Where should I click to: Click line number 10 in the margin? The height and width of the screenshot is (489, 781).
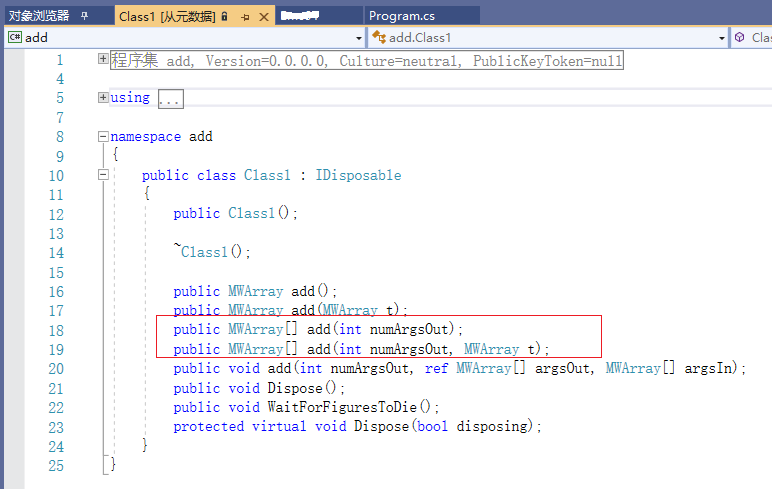tap(56, 175)
